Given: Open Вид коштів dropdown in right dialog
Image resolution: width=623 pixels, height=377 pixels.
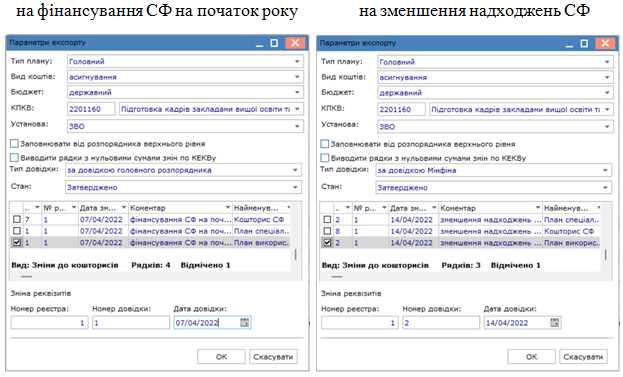Looking at the screenshot, I should coord(607,77).
